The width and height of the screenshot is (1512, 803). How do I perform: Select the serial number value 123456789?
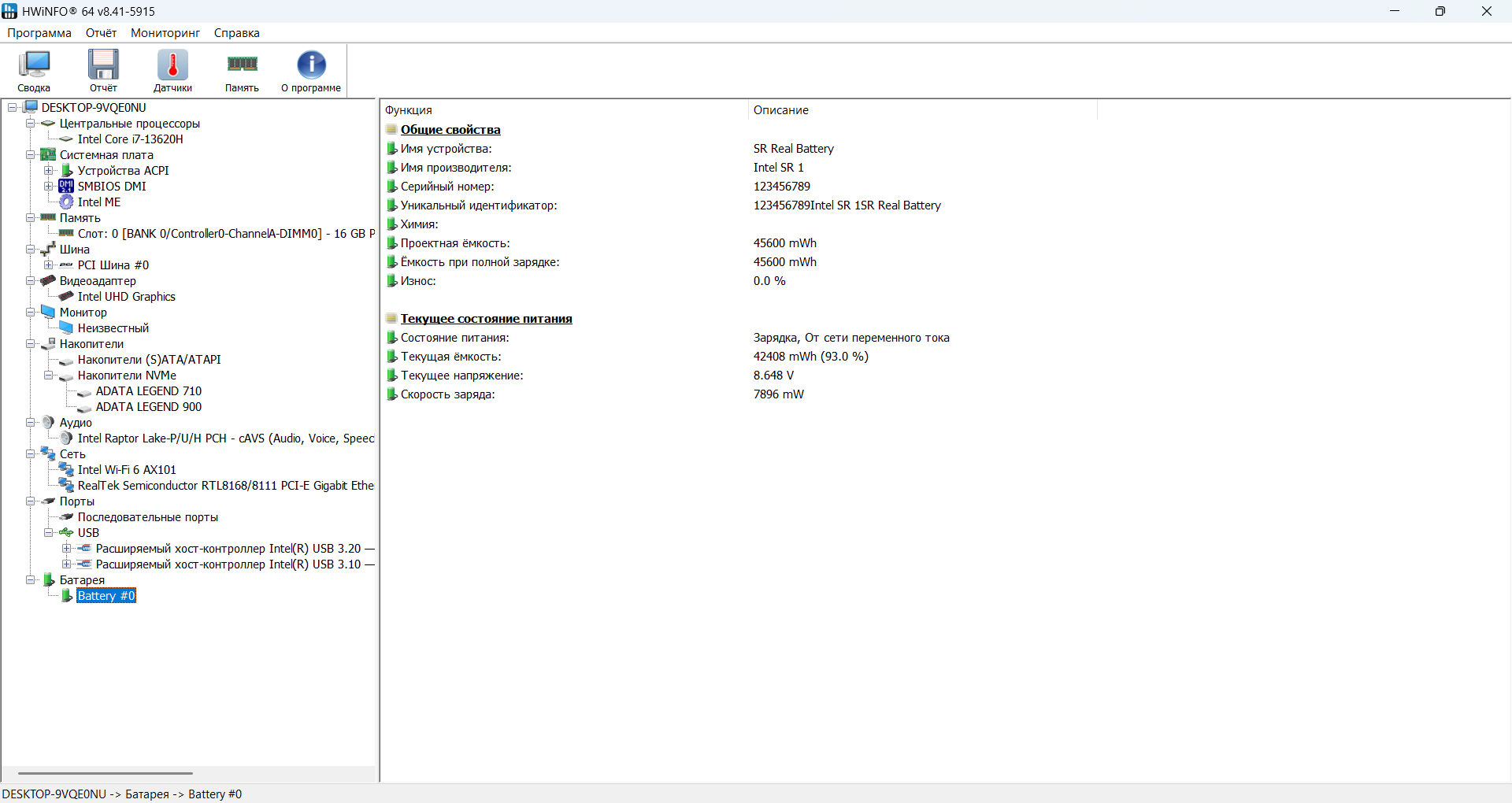[x=782, y=187]
